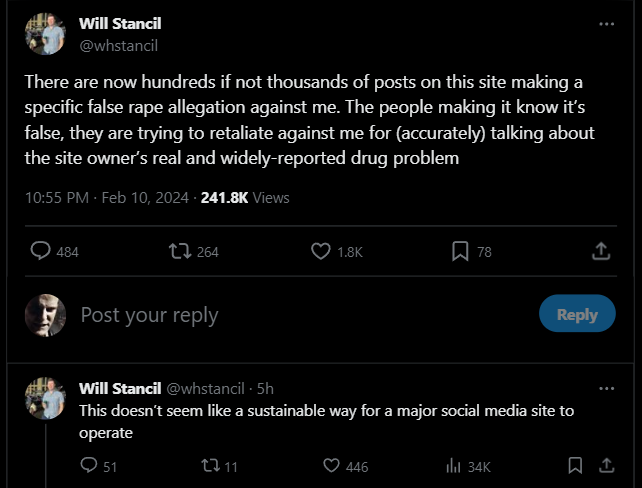This screenshot has height=488, width=642.
Task: View analytics icon showing 34K views
Action: pyautogui.click(x=453, y=466)
